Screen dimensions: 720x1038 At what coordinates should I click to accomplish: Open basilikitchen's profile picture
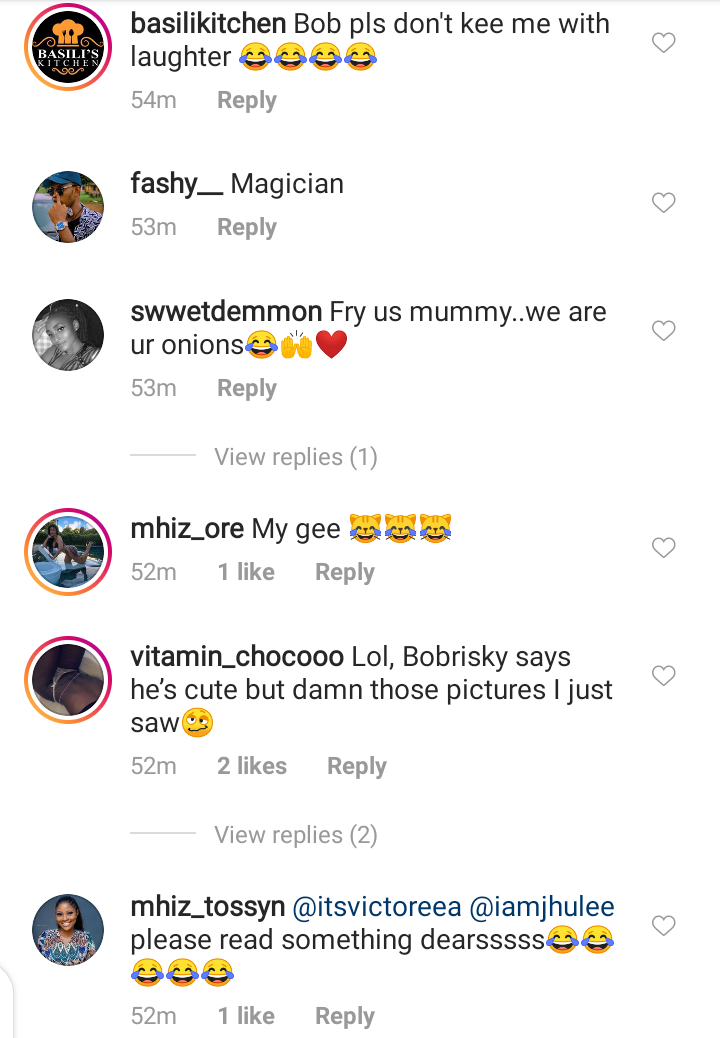[68, 47]
